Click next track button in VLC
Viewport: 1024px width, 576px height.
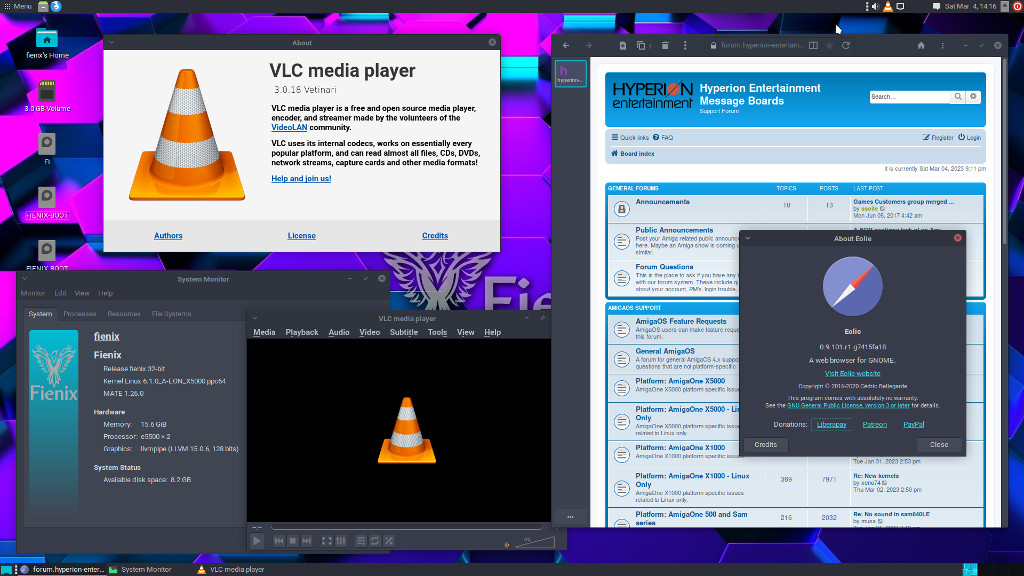[306, 541]
